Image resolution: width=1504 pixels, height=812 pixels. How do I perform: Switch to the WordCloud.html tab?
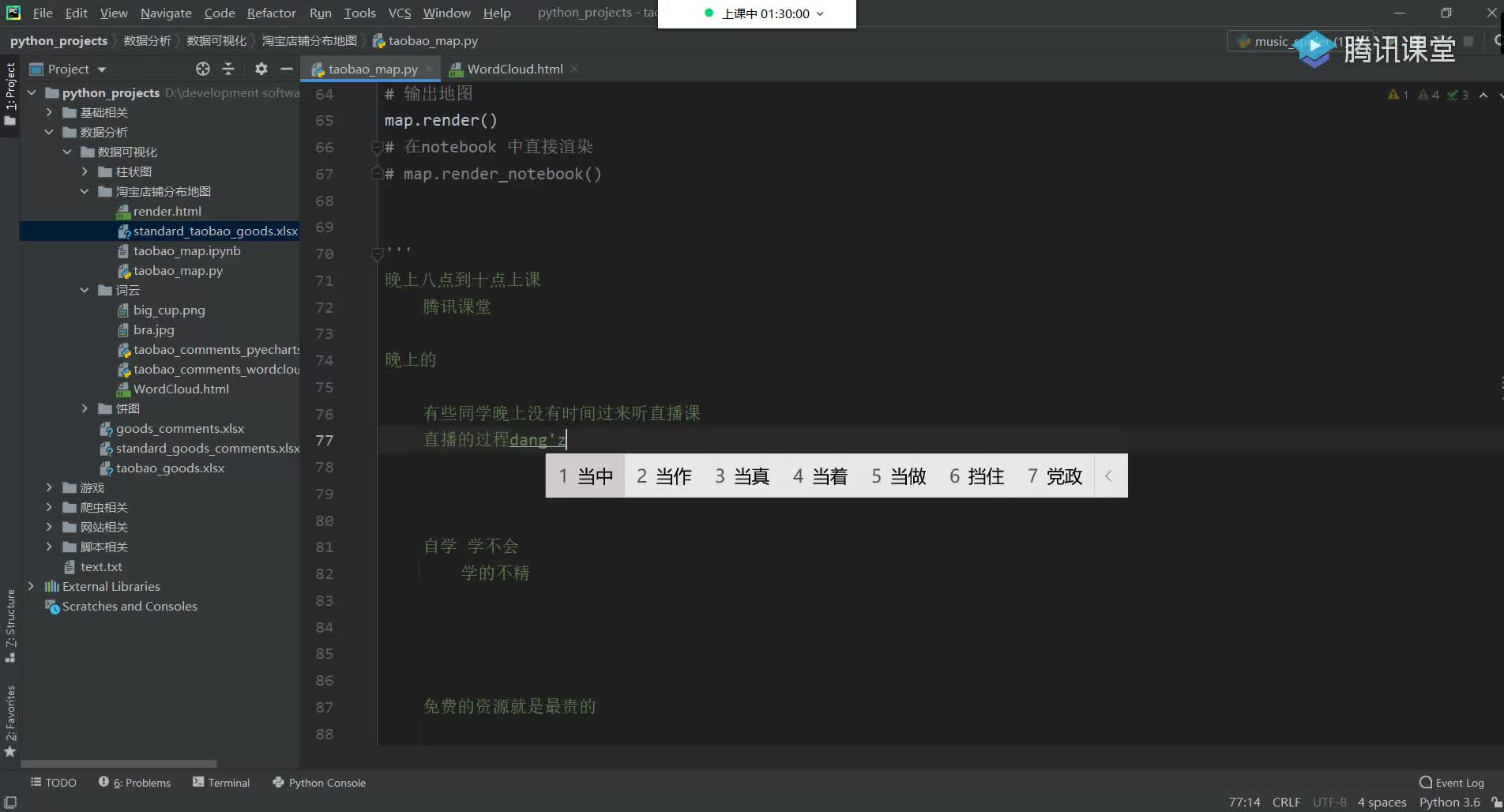click(x=514, y=70)
